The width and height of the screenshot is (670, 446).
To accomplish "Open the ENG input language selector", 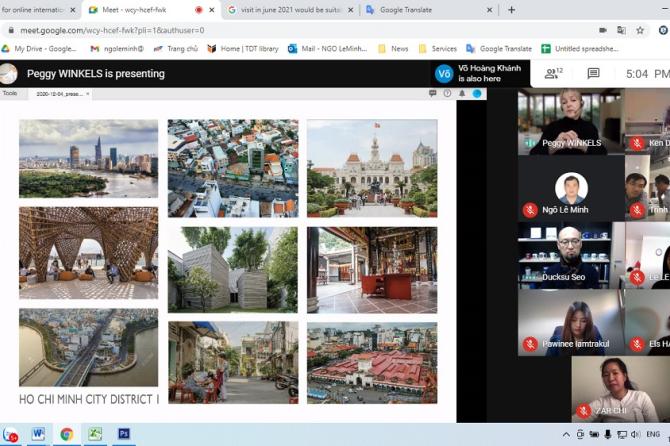I will point(652,435).
